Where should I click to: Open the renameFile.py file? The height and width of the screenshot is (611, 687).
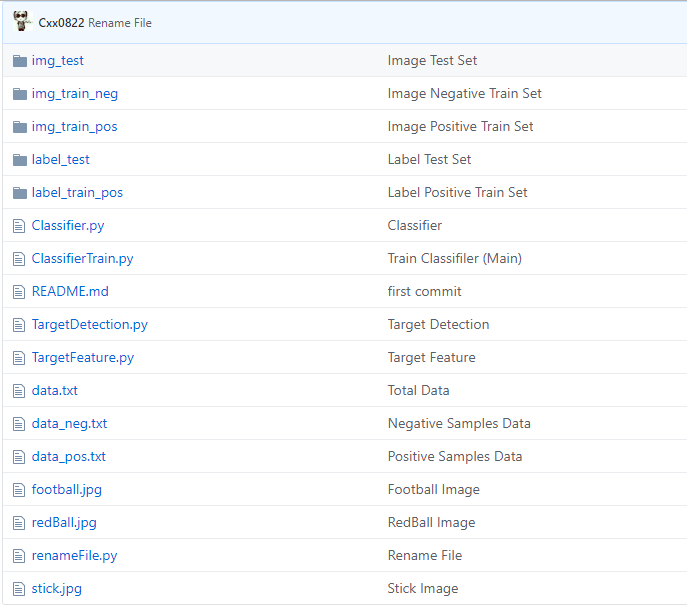point(74,556)
